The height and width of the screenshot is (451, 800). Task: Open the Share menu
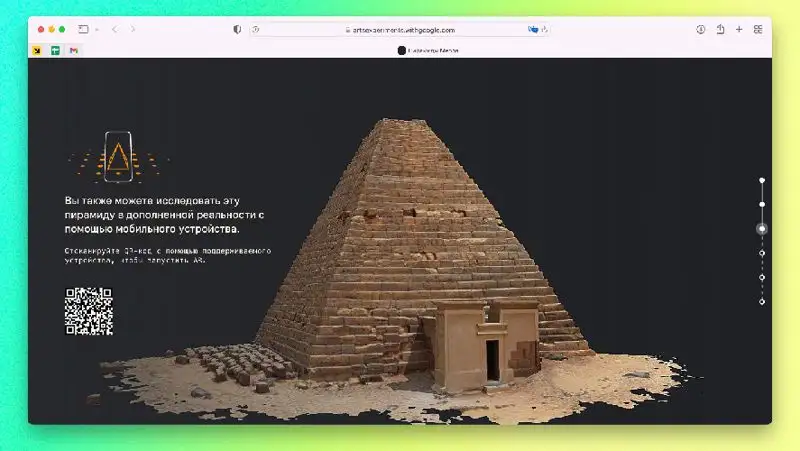pos(720,30)
